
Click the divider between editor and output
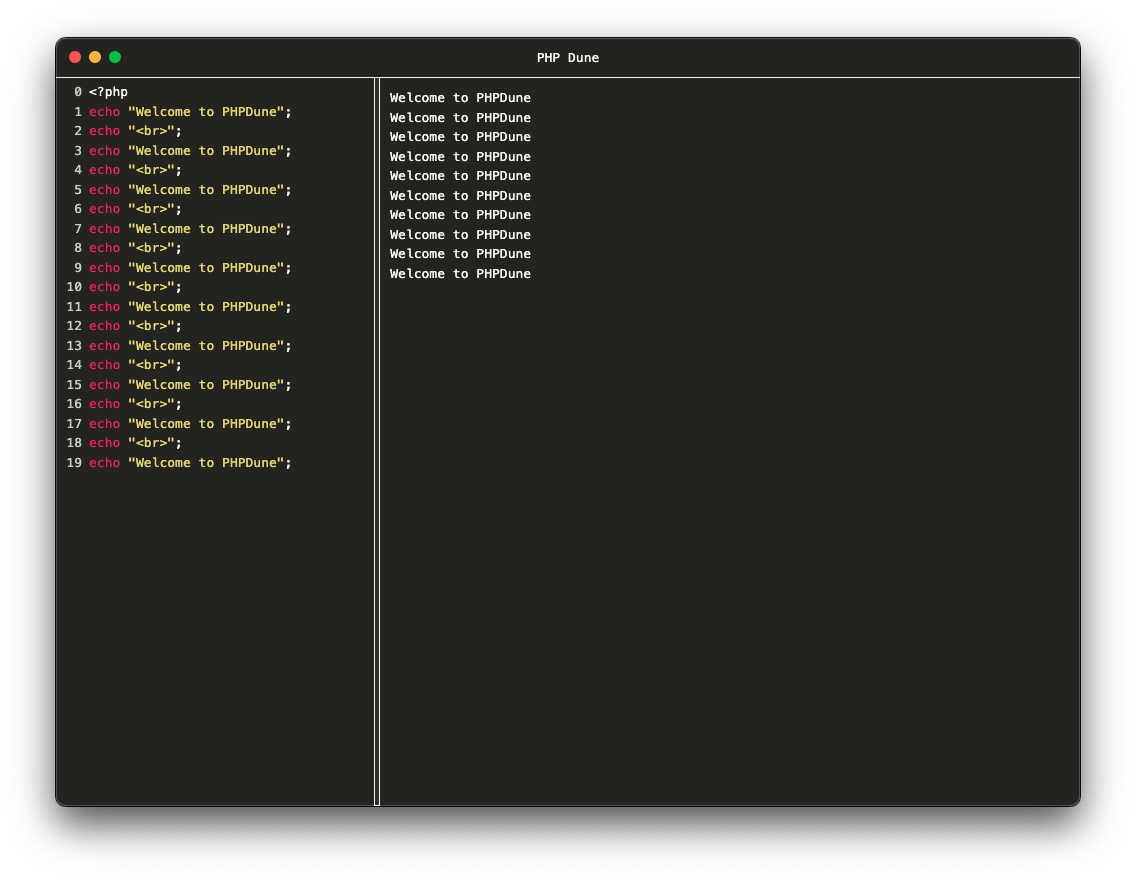click(377, 440)
